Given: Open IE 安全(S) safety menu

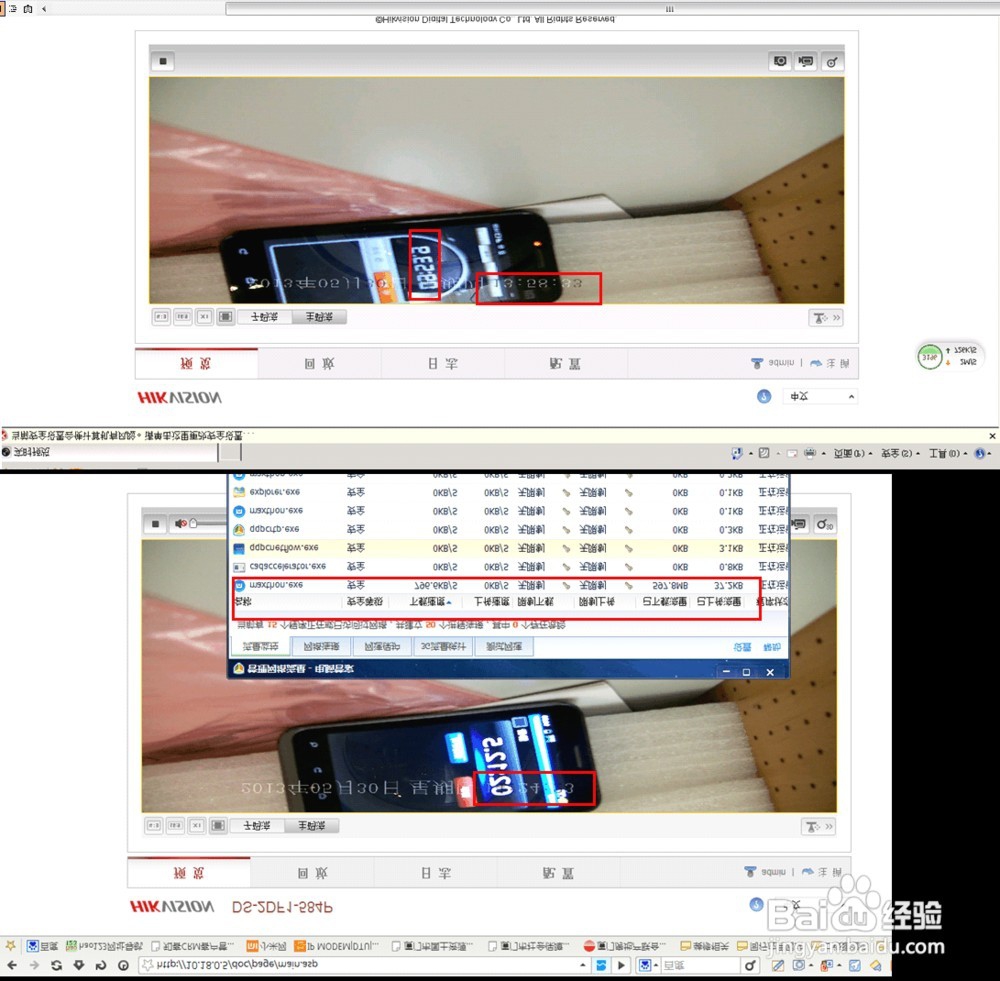Looking at the screenshot, I should click(x=900, y=453).
